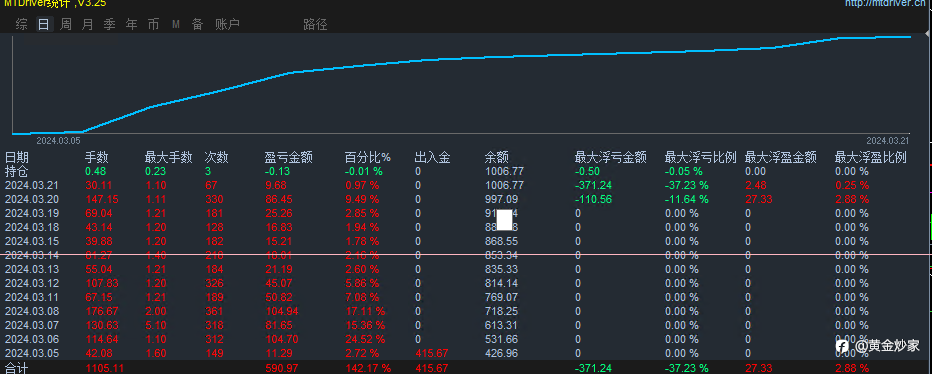
Task: Click the 最大浮亏金额 column header
Action: pos(611,158)
